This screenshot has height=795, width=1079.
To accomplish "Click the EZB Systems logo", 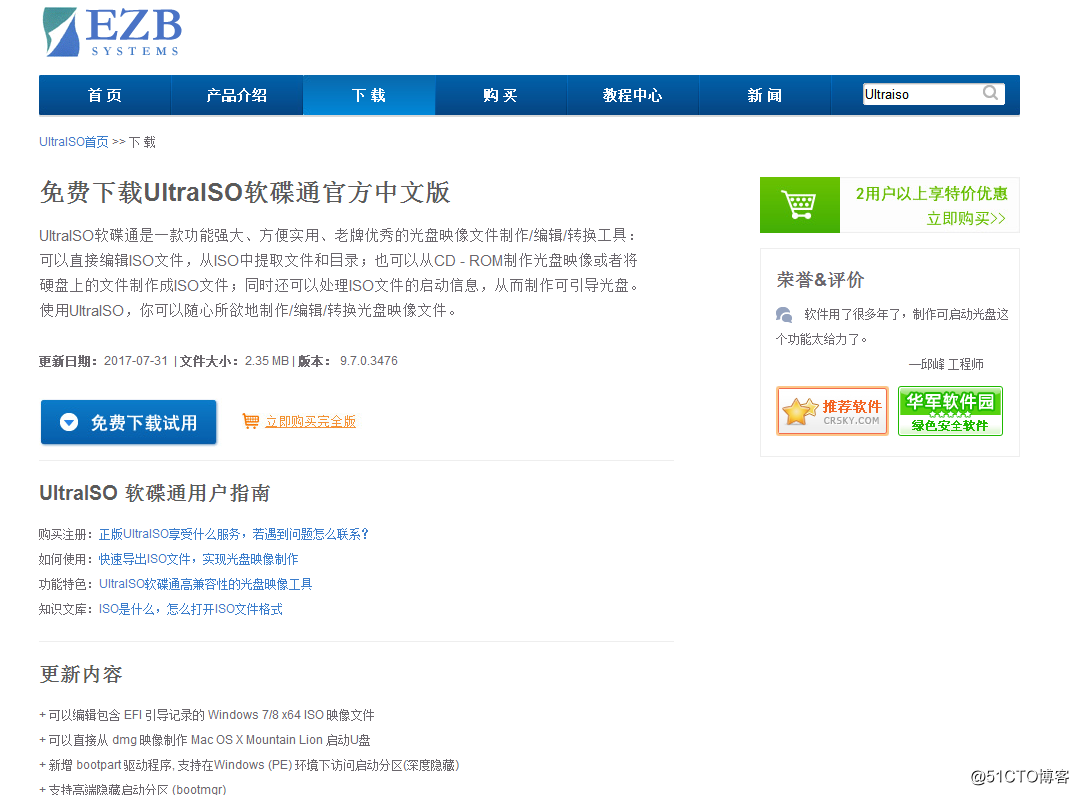I will point(112,32).
